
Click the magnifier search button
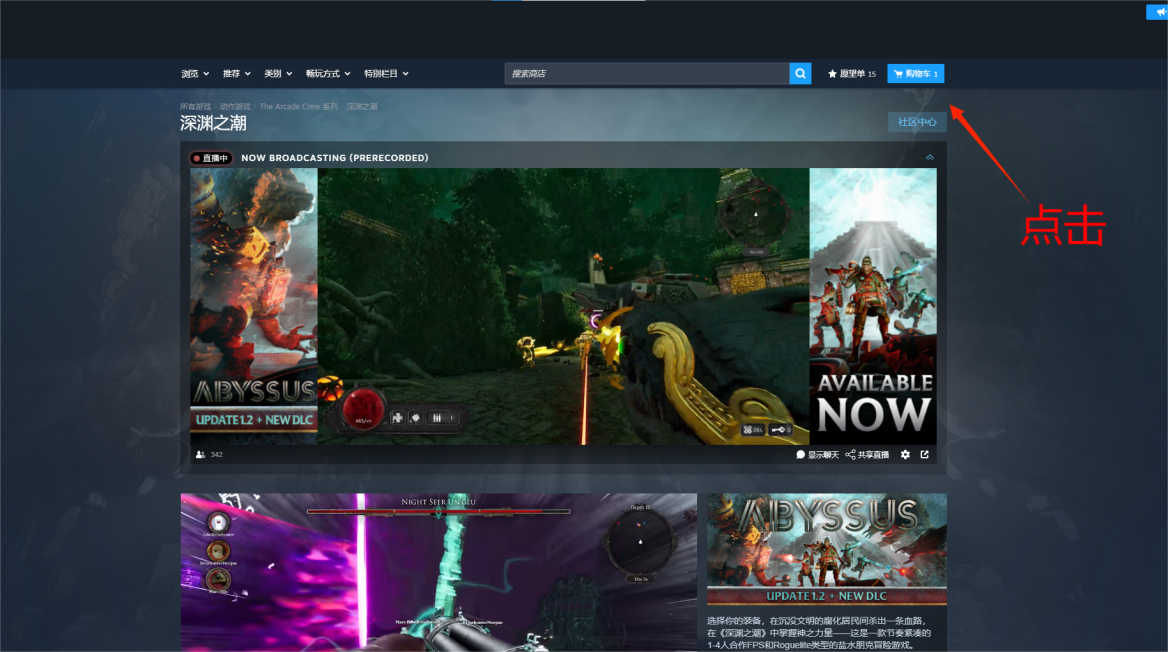pos(800,74)
